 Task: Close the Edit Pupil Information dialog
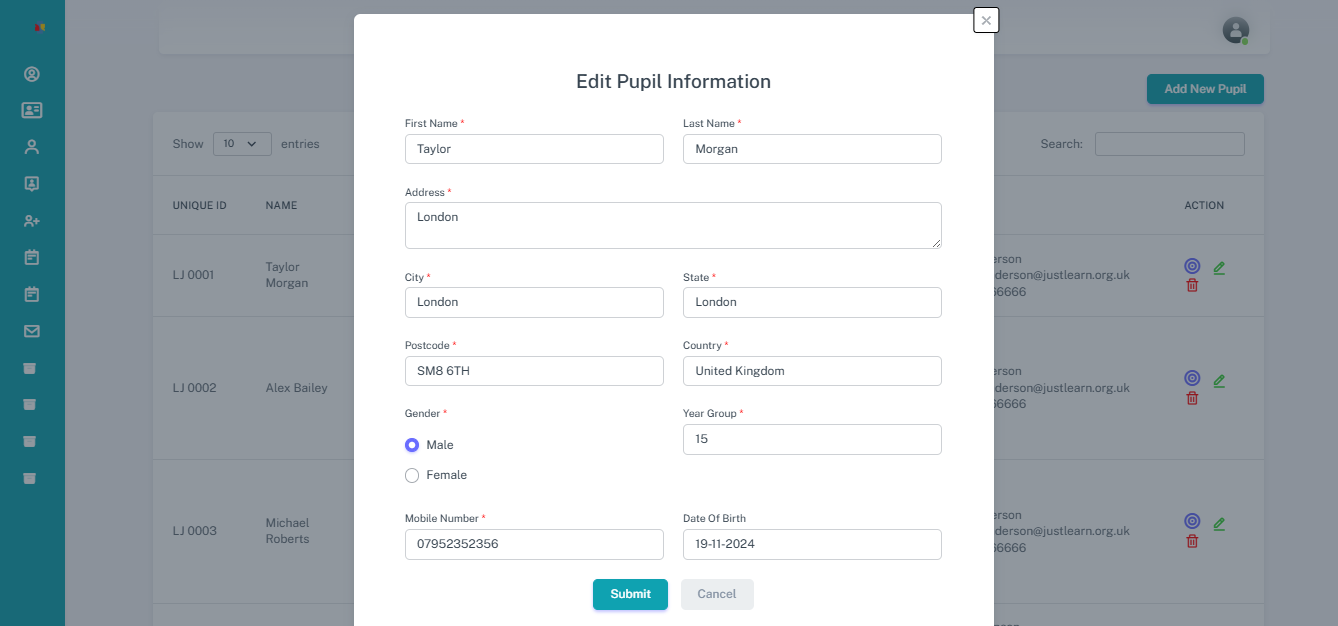coord(985,20)
